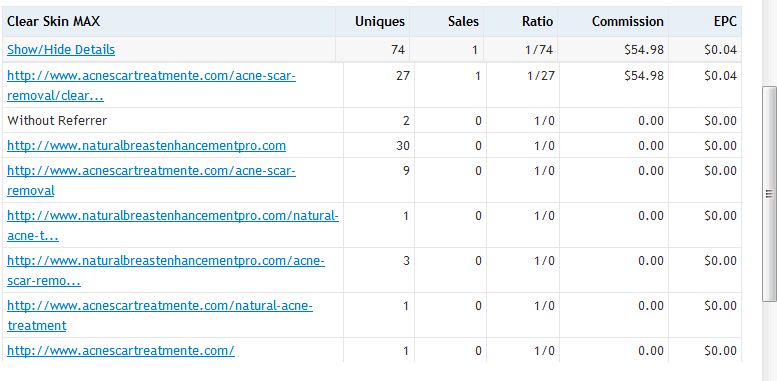This screenshot has width=777, height=381.
Task: Select Uniques value 2 in Without Referrer row
Action: [x=406, y=120]
